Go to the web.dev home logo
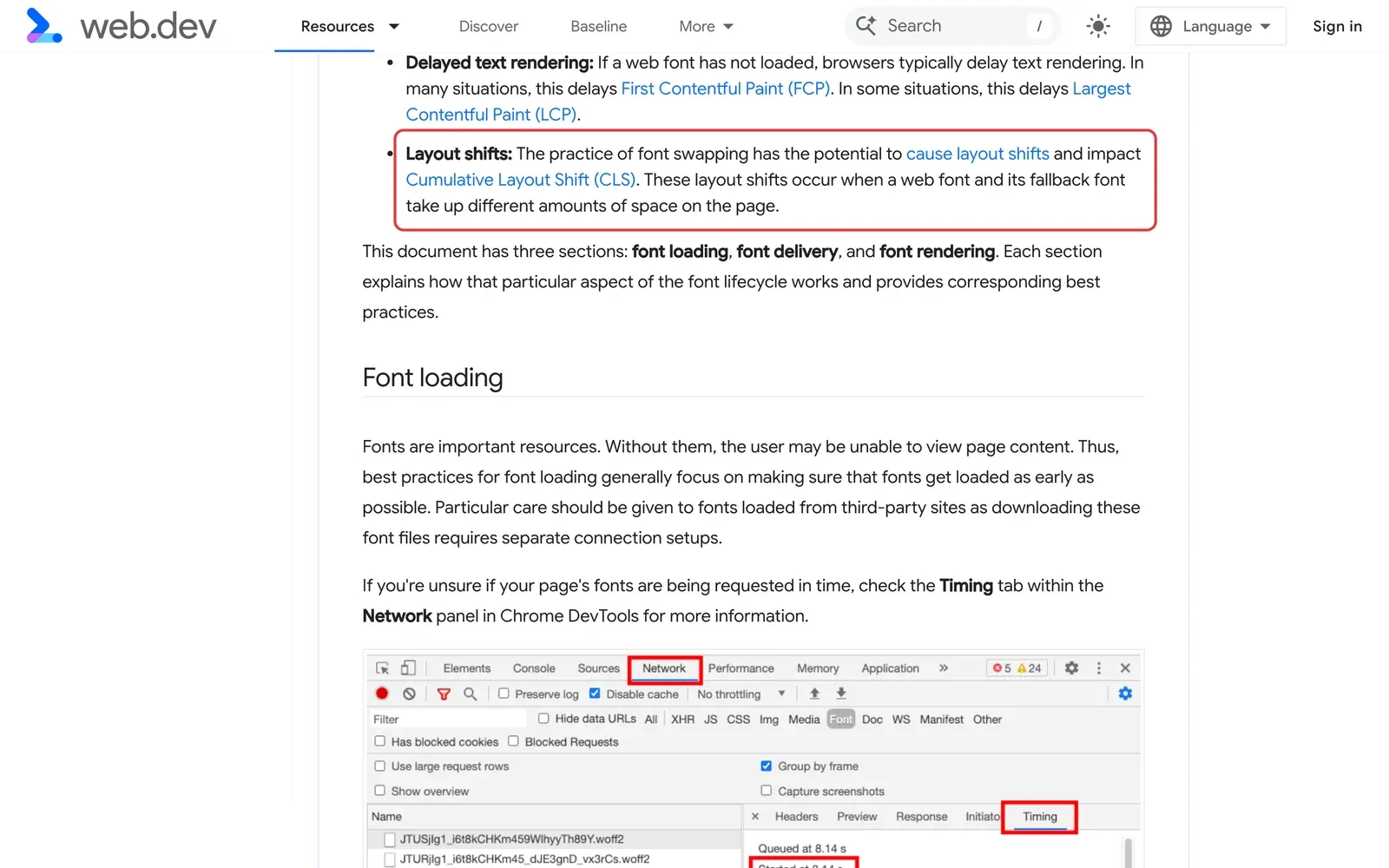The height and width of the screenshot is (868, 1389). [122, 26]
